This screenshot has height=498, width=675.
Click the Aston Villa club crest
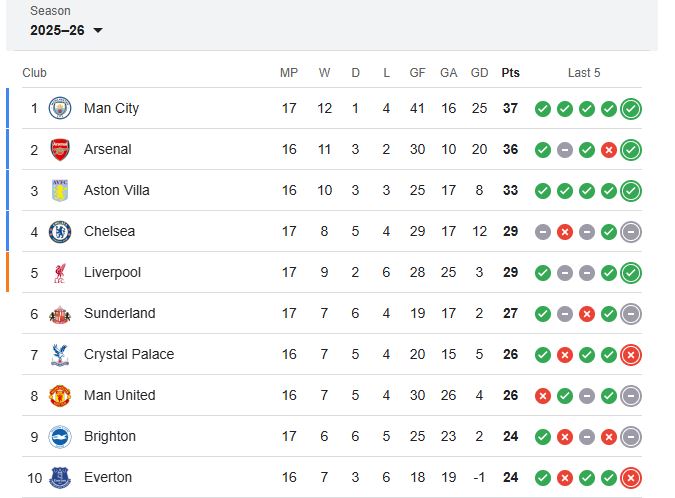coord(60,190)
